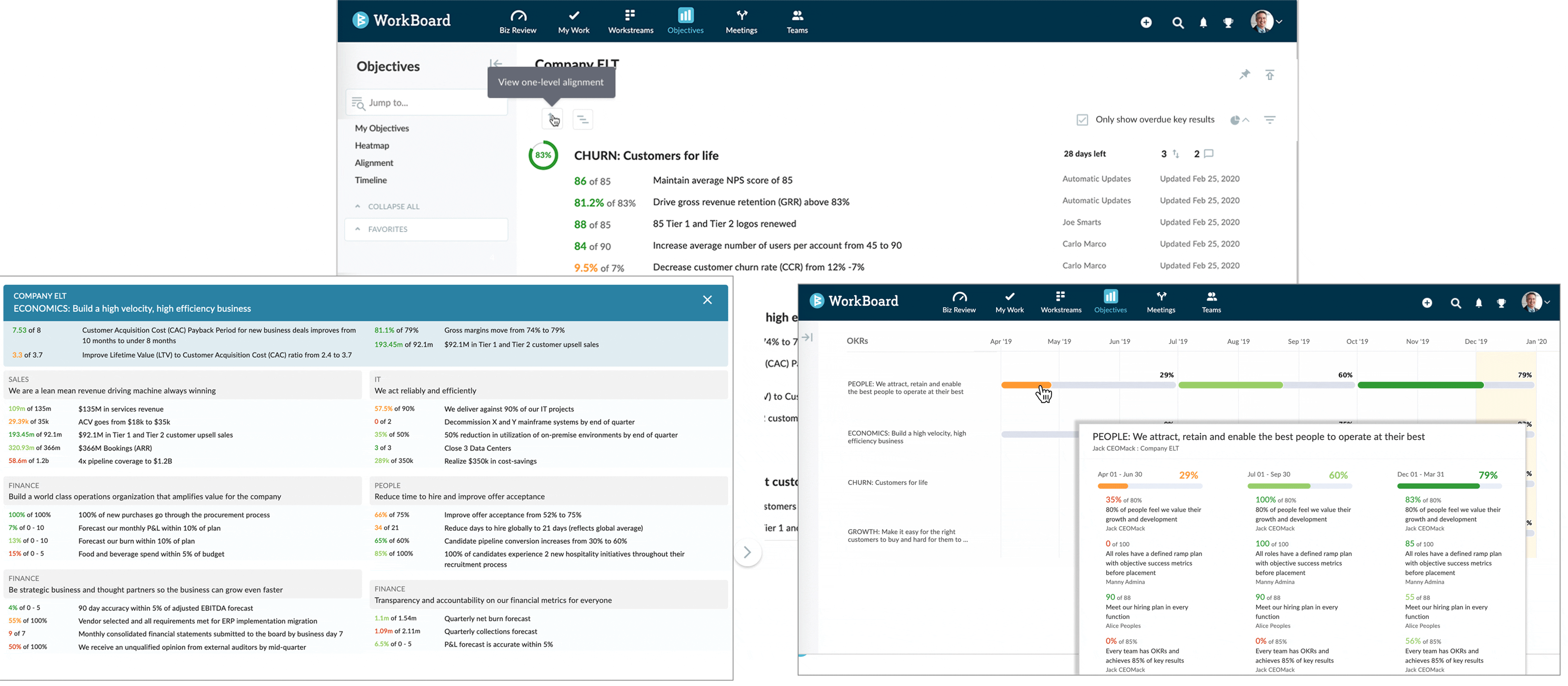Open notifications bell in timeline window
This screenshot has width=1568, height=686.
point(1478,303)
